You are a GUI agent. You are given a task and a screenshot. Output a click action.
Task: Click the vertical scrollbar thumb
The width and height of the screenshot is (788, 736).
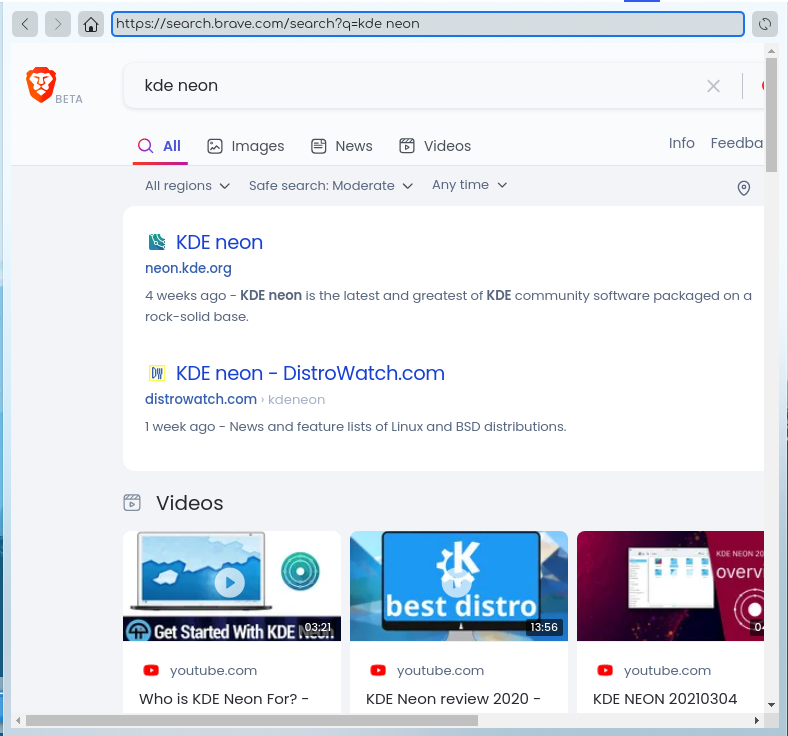point(771,115)
